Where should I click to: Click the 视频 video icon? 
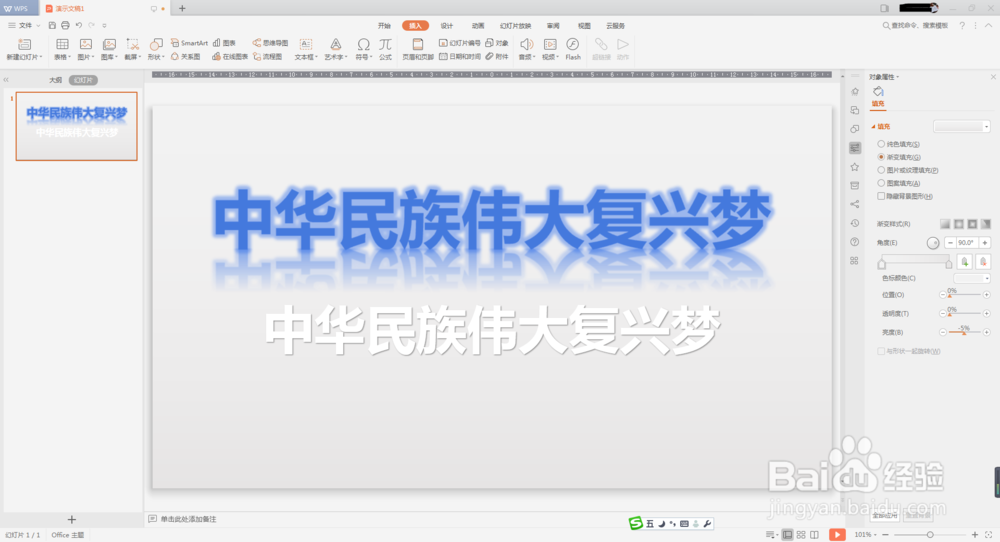(550, 44)
